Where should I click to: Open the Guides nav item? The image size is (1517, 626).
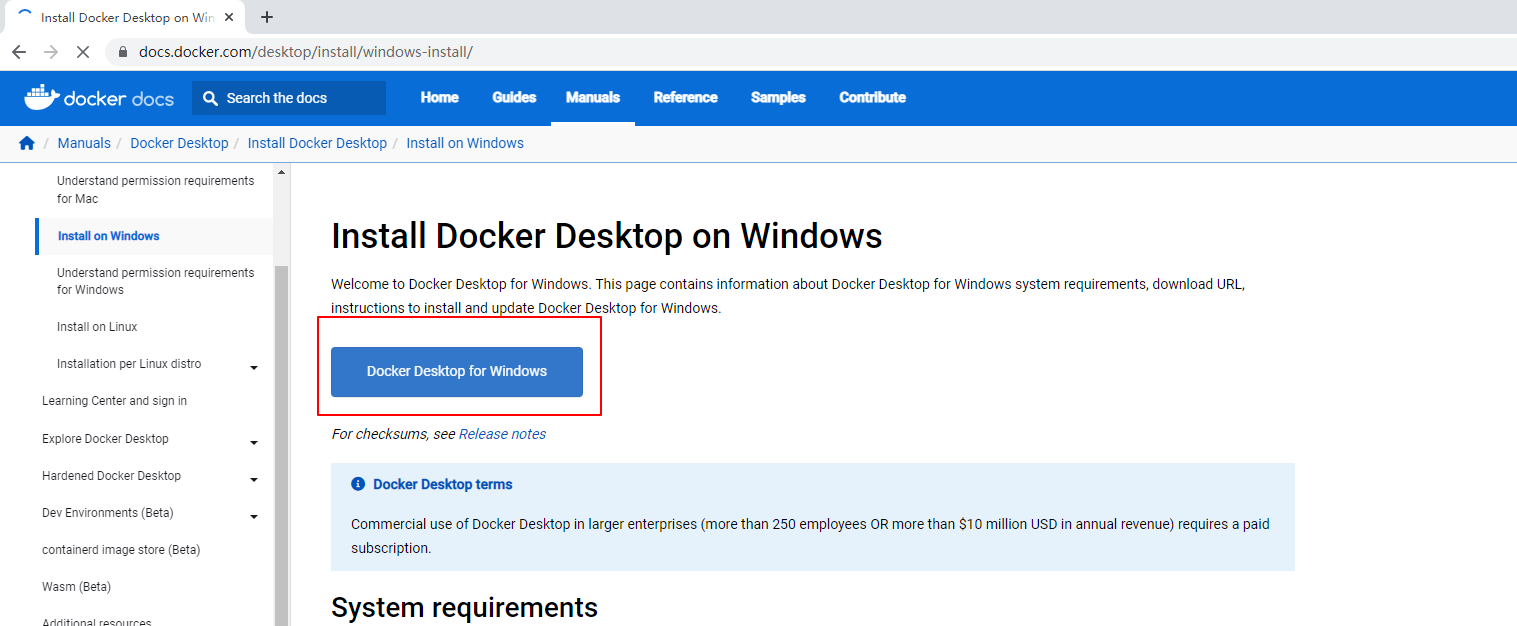tap(514, 97)
